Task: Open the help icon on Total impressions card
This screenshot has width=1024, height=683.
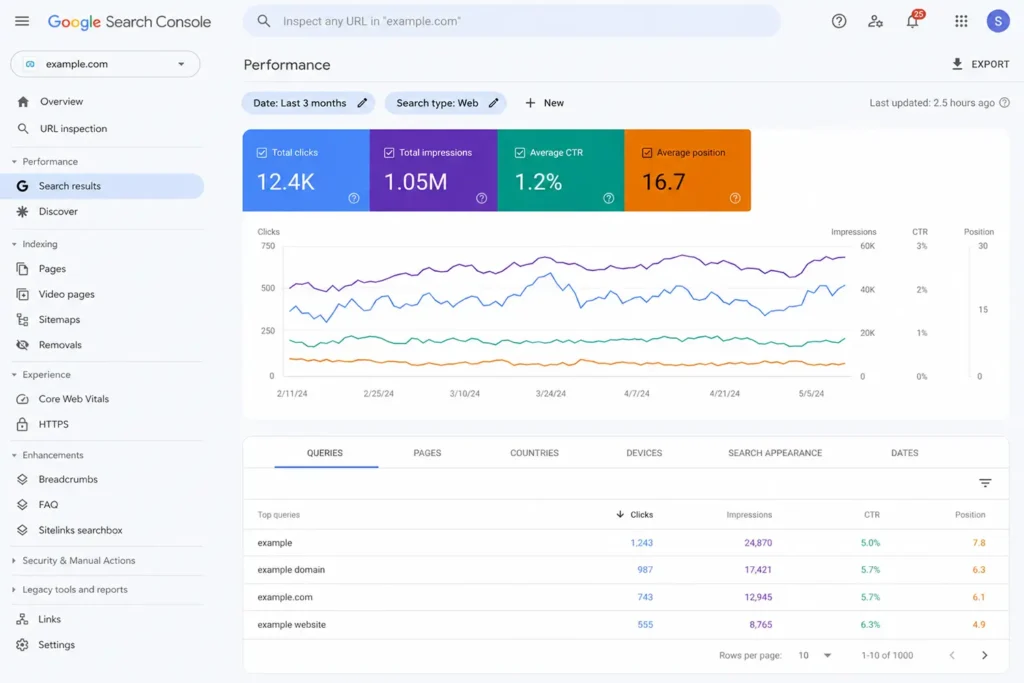Action: 481,198
